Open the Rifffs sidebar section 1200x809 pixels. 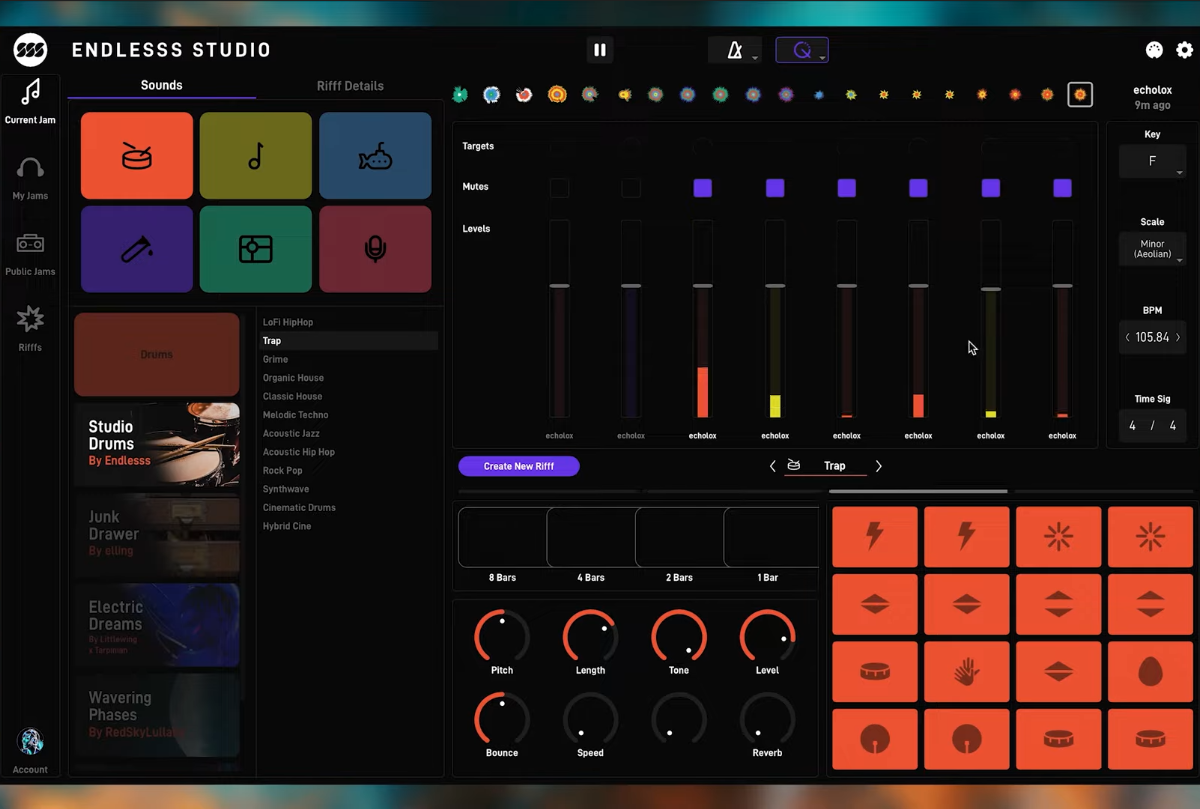click(30, 328)
